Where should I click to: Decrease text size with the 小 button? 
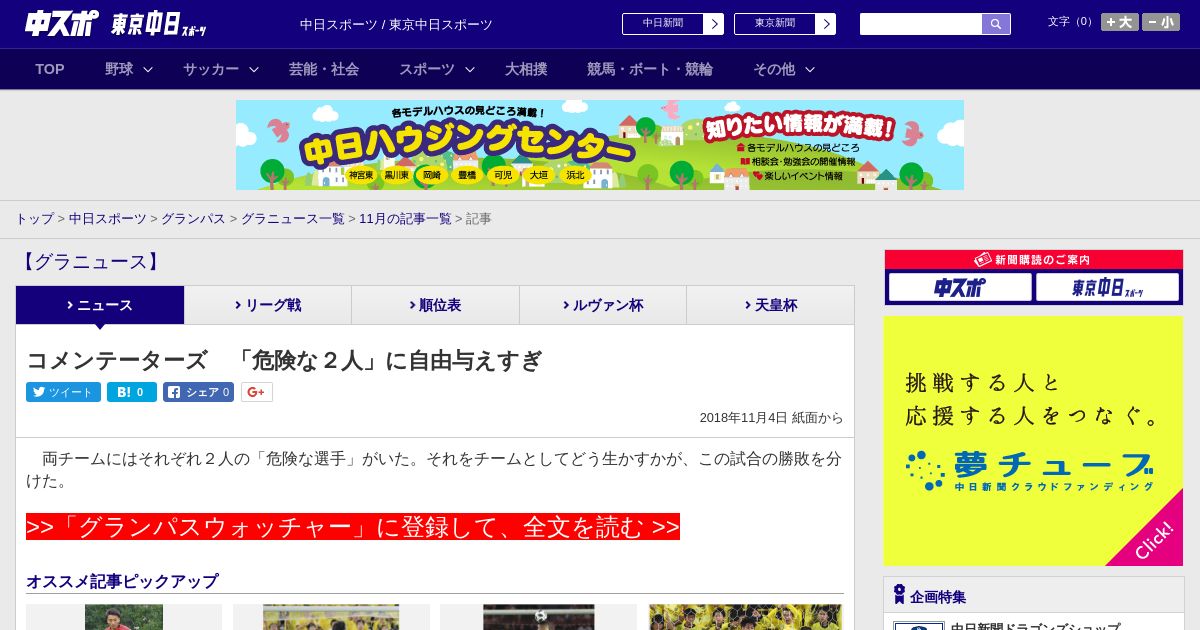tap(1161, 22)
